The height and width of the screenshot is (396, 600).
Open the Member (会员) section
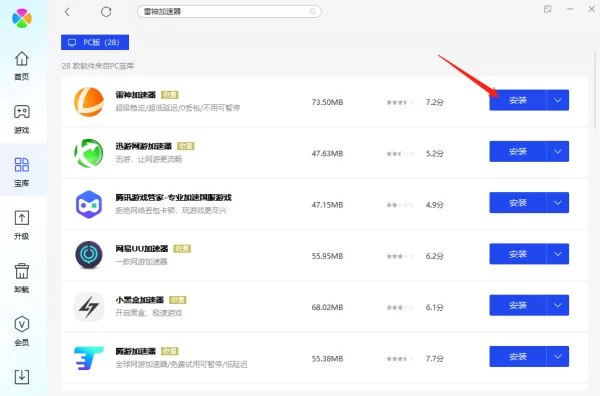22,331
